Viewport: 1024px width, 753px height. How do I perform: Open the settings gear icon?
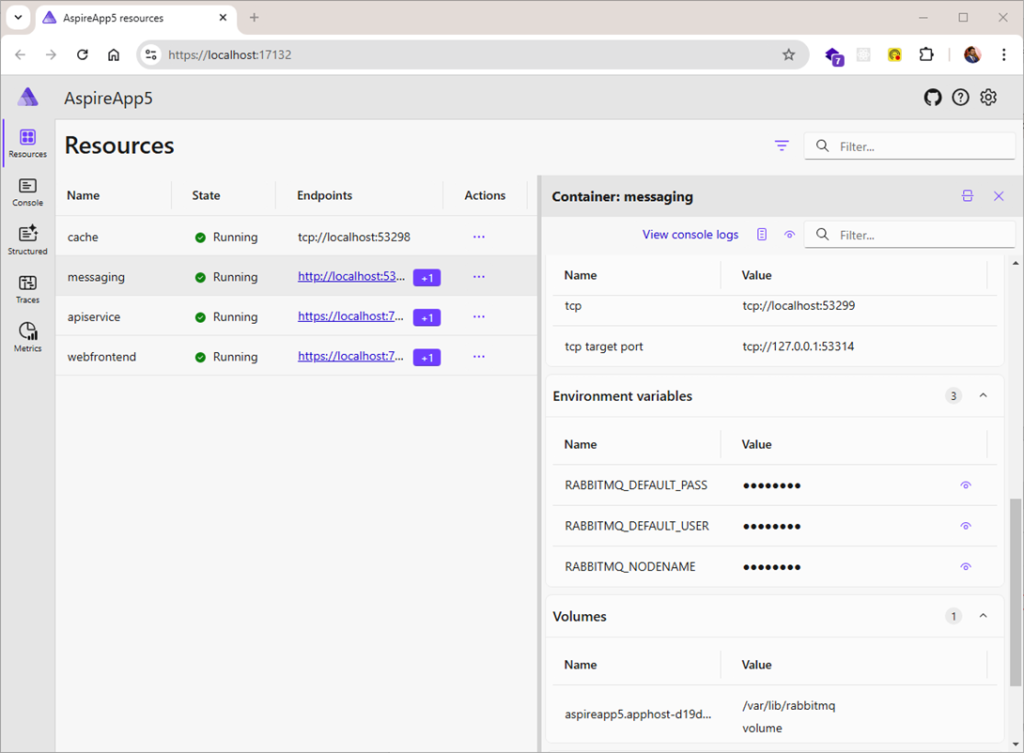tap(988, 97)
